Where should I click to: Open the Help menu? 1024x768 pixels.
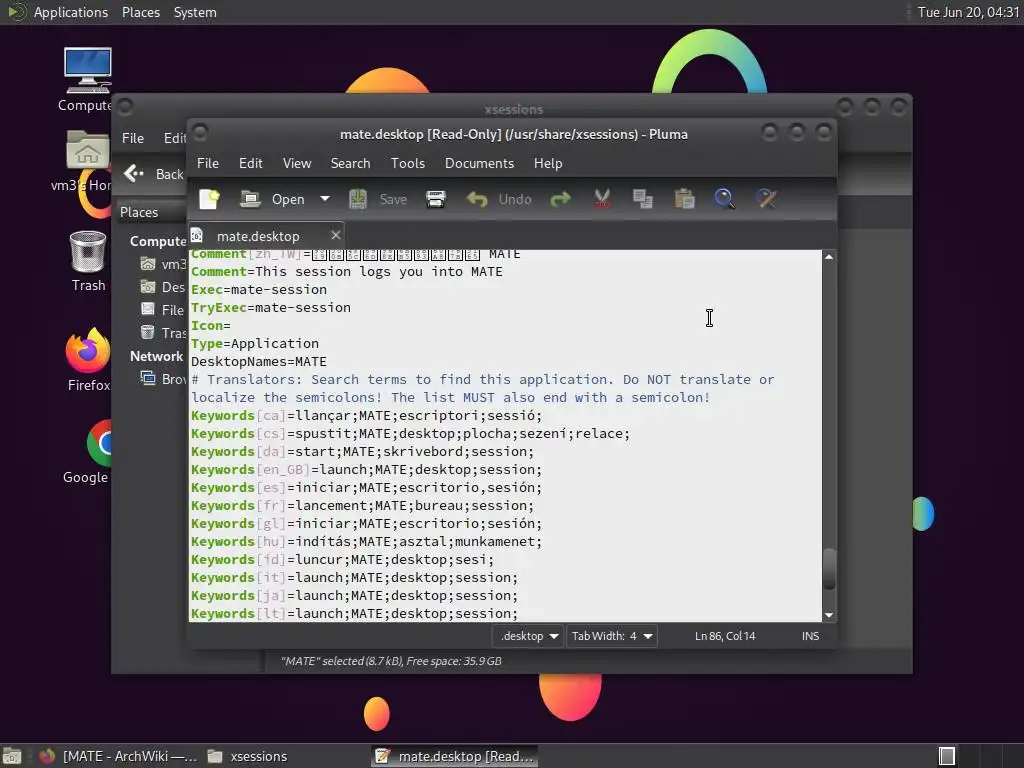click(x=547, y=163)
